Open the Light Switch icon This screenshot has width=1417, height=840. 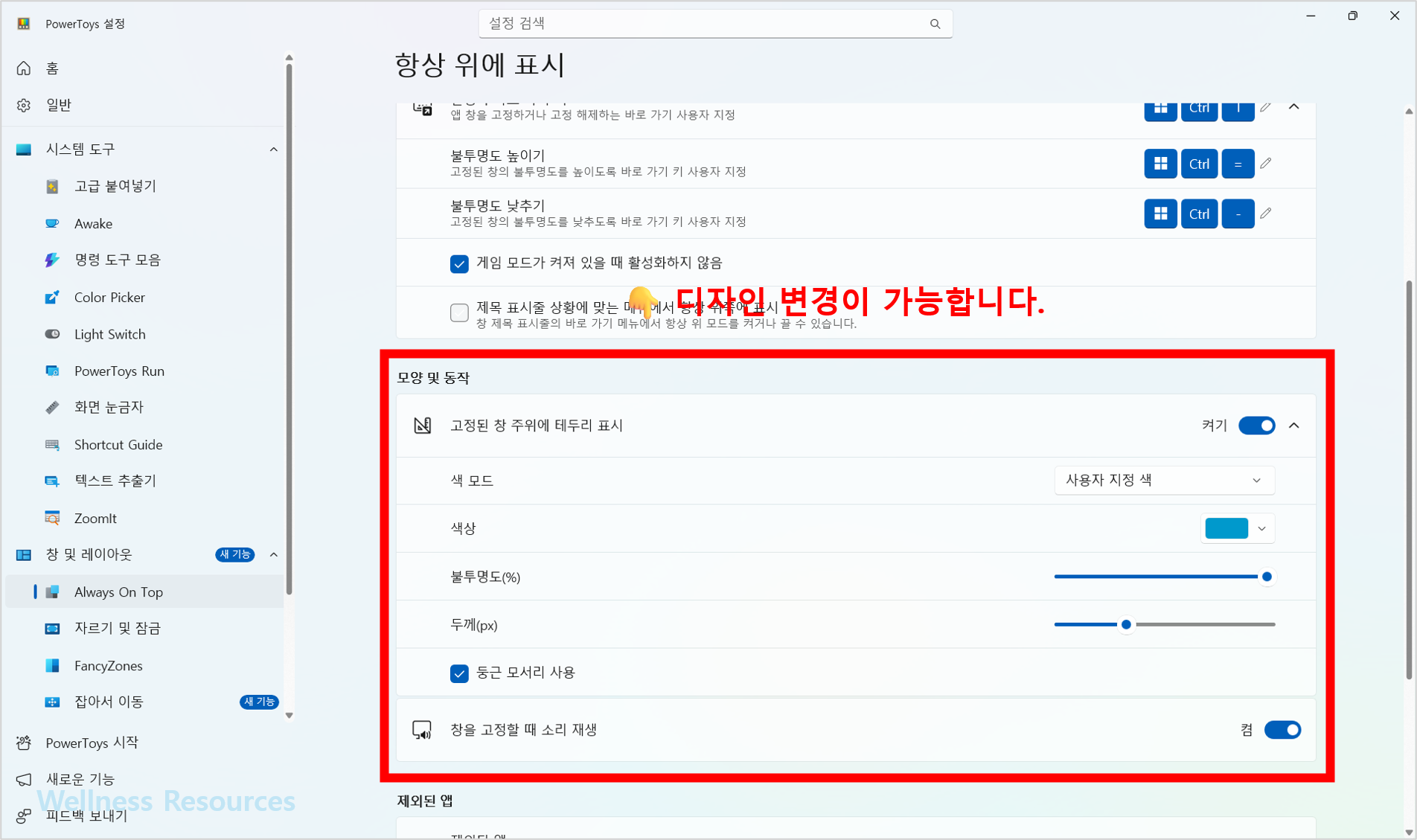(52, 334)
